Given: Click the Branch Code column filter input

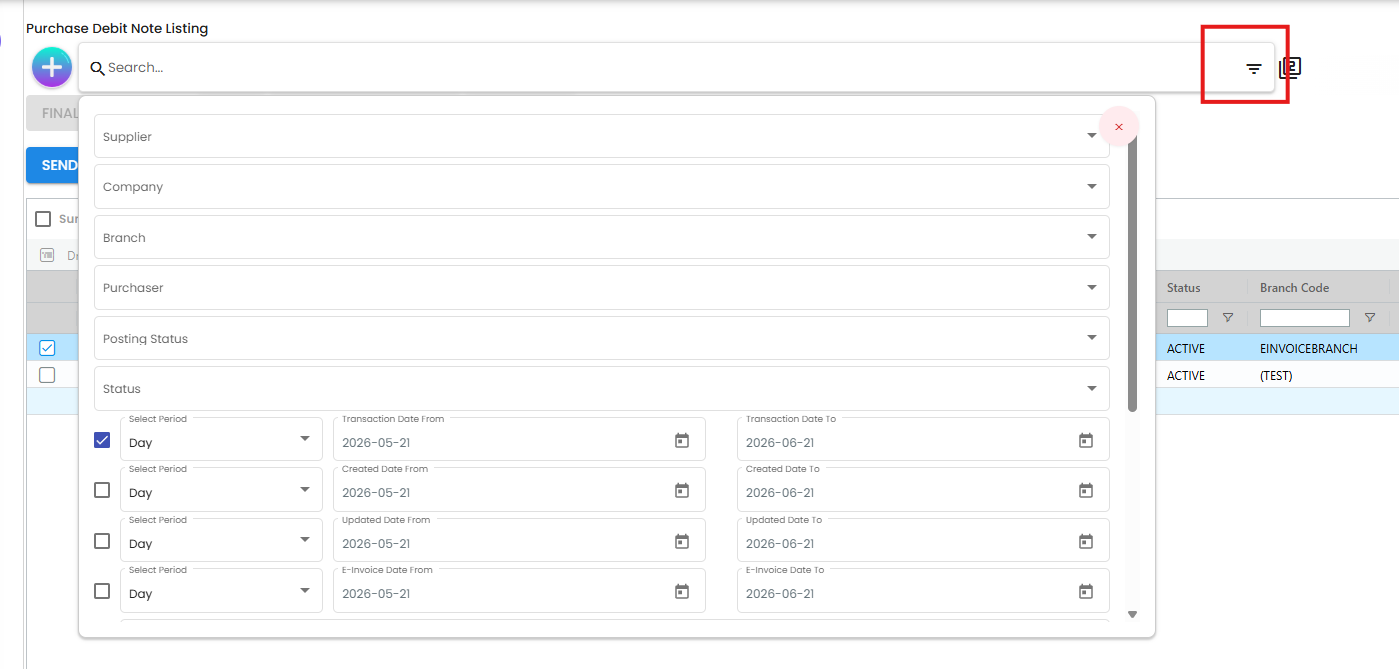Looking at the screenshot, I should pos(1305,318).
